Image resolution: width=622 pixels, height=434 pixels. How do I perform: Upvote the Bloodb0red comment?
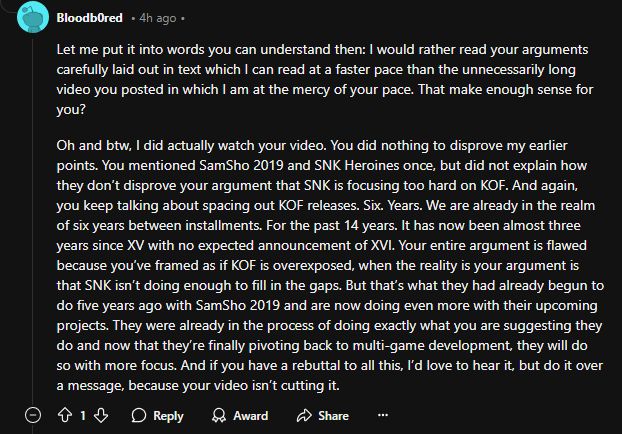pyautogui.click(x=66, y=415)
